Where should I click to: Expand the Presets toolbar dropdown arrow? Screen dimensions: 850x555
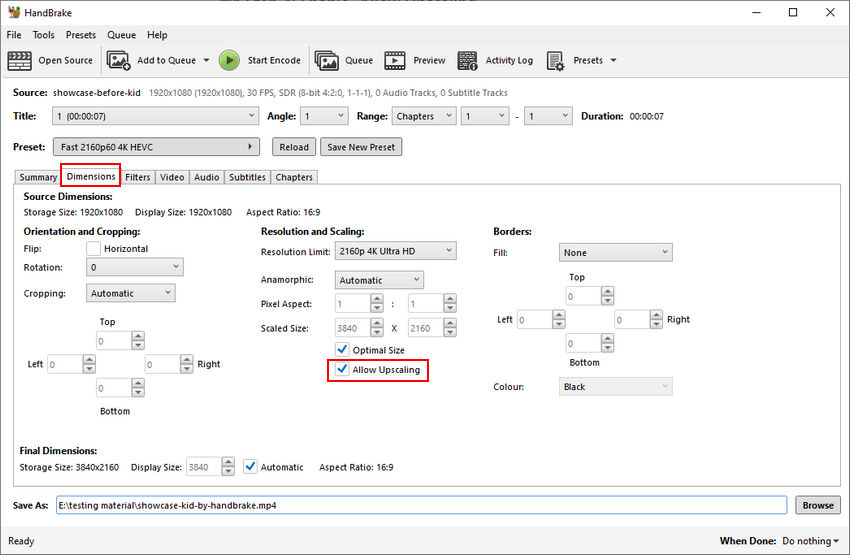pos(614,60)
